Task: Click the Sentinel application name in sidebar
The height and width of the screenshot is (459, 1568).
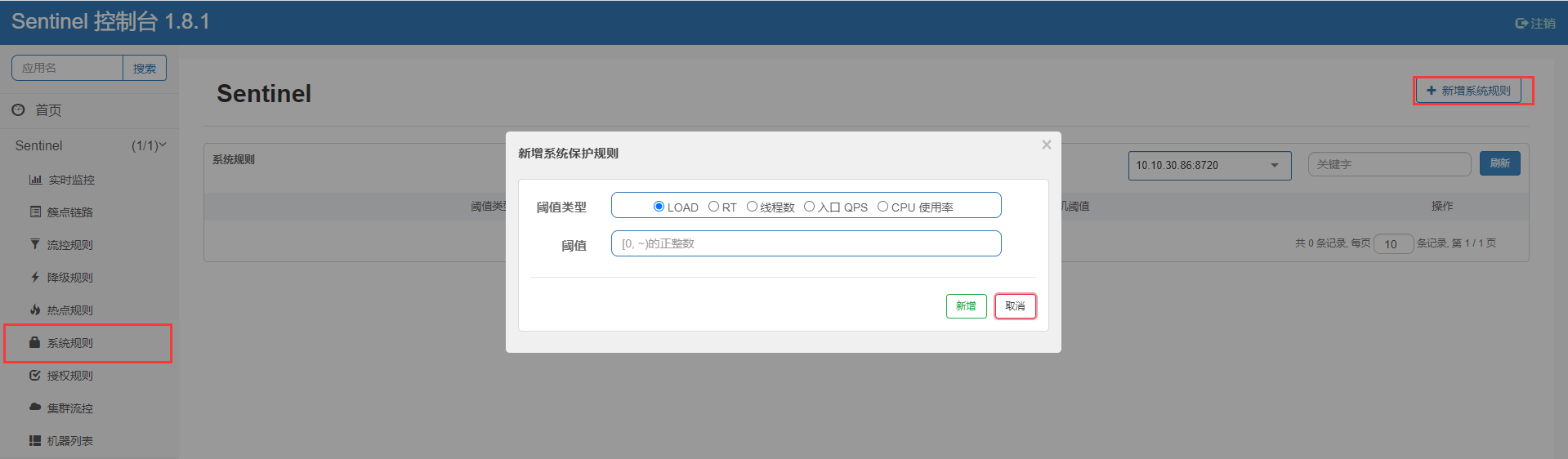Action: (38, 145)
